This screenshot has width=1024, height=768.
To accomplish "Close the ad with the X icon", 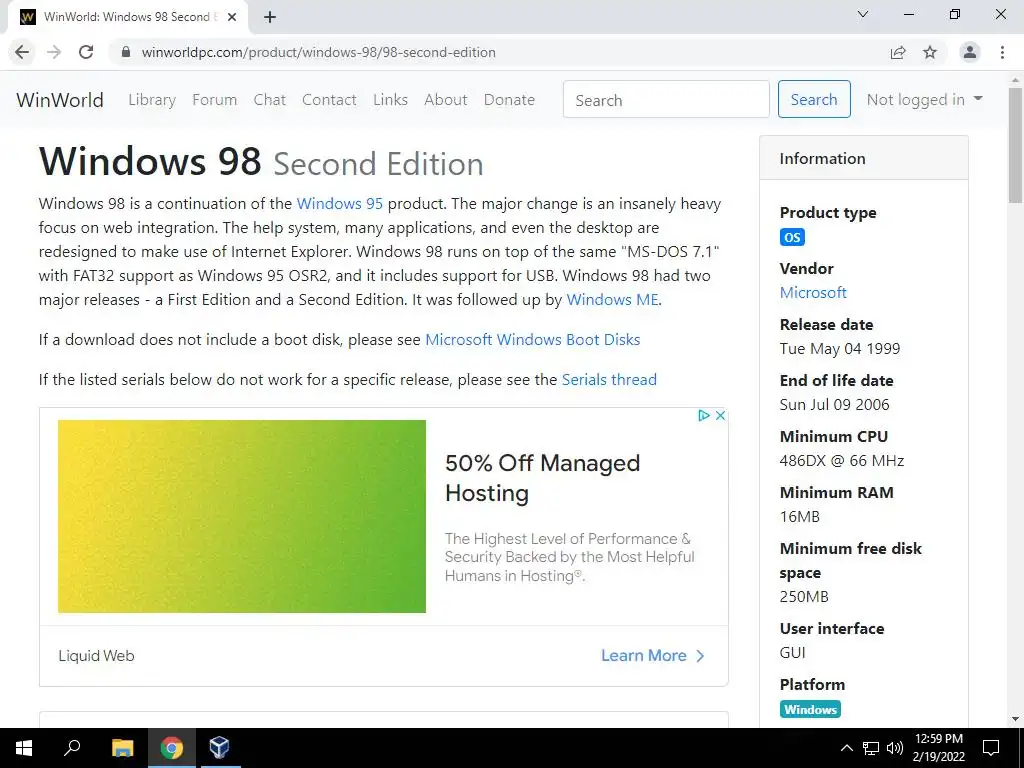I will pyautogui.click(x=720, y=415).
